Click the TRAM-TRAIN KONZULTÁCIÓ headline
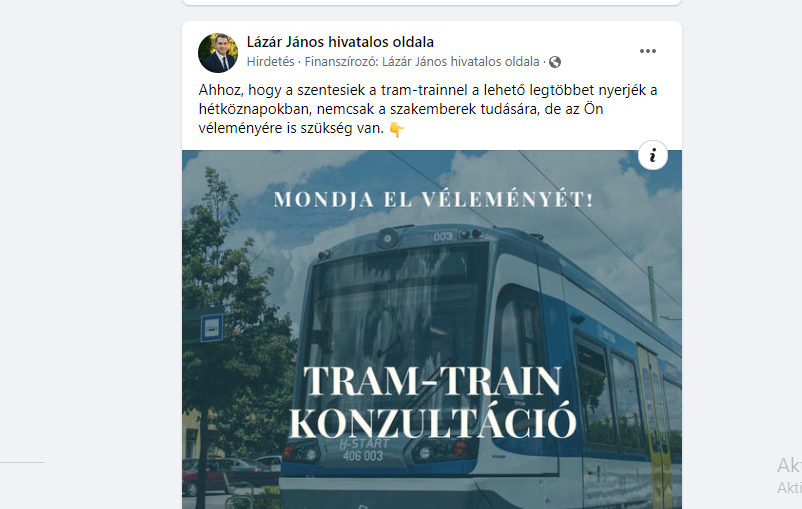The height and width of the screenshot is (509, 802). click(x=433, y=402)
